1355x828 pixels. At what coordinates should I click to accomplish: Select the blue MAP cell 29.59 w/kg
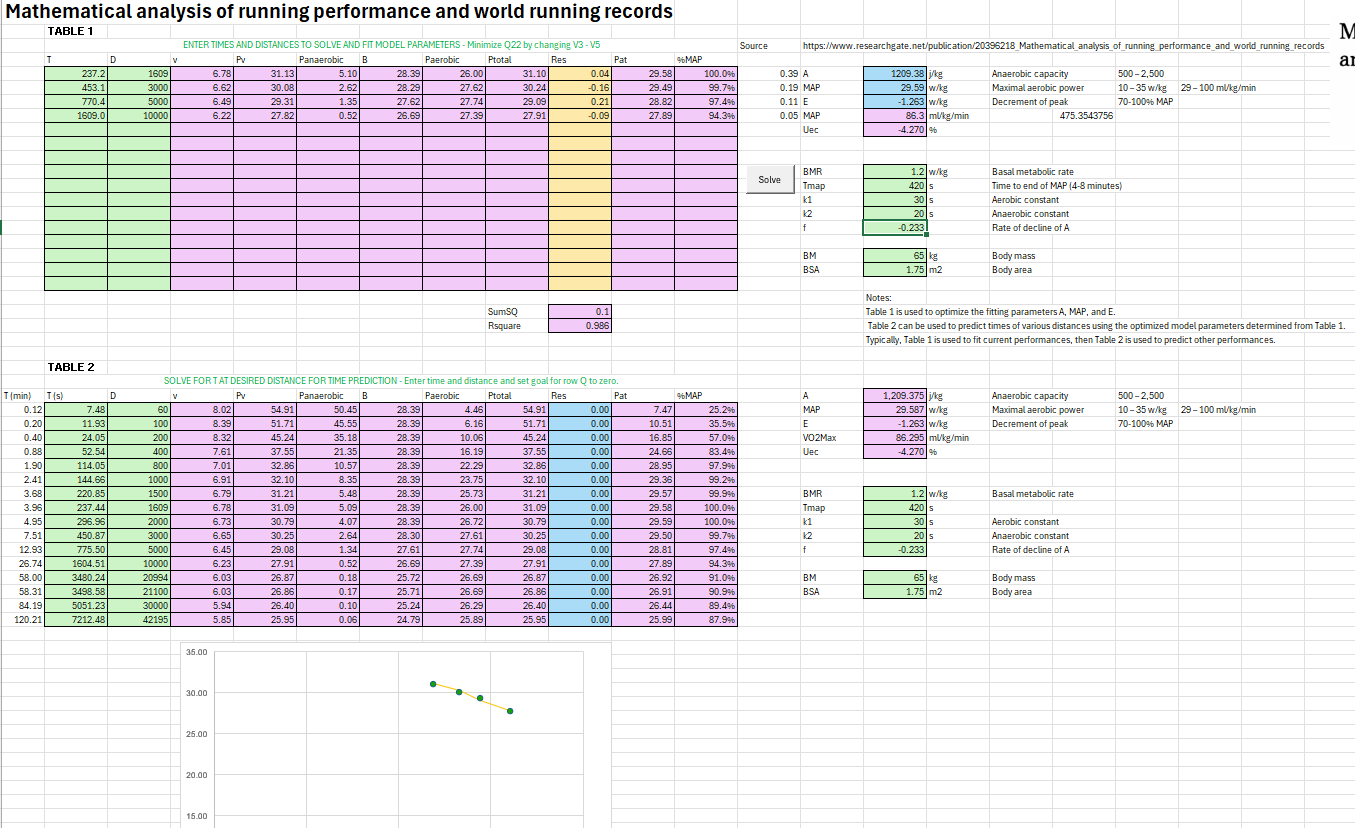[x=895, y=88]
